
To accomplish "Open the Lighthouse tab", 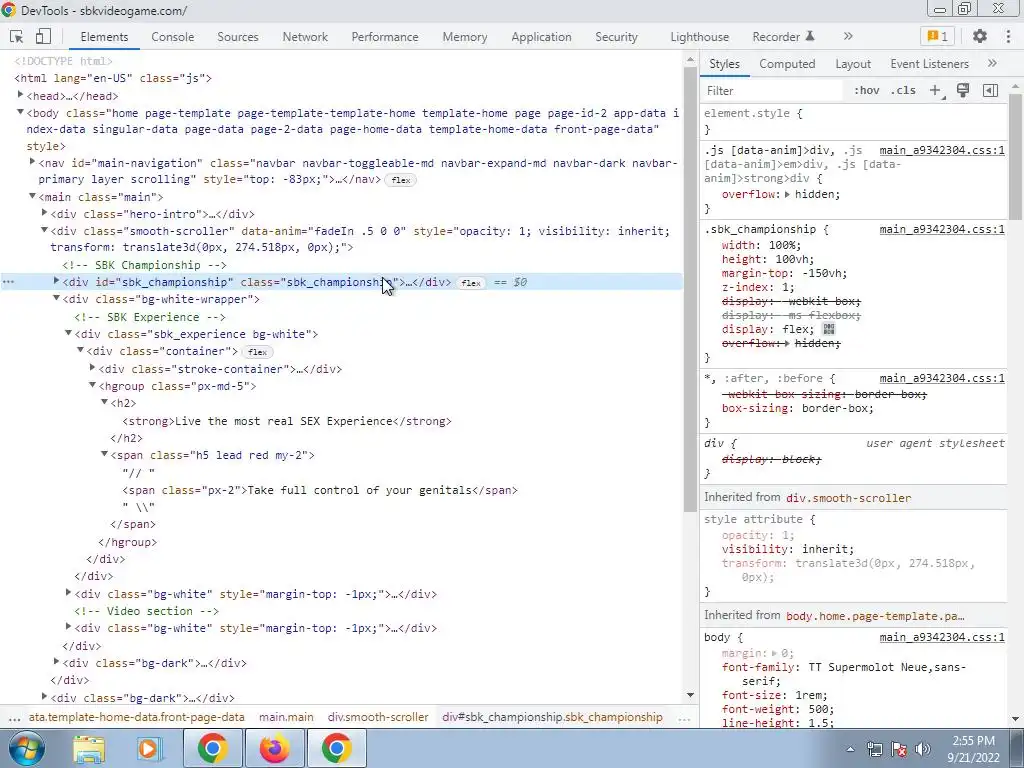I will tap(699, 37).
